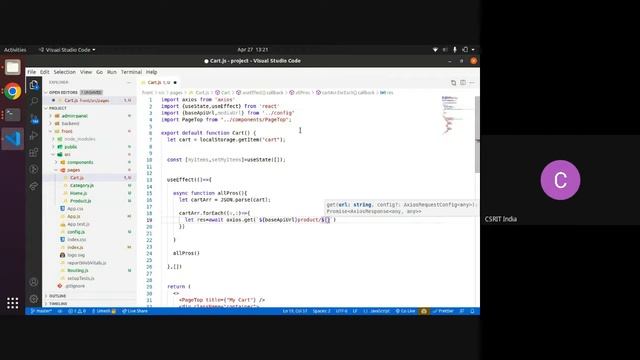
Task: Open the Search view in activity bar
Action: click(x=34, y=101)
